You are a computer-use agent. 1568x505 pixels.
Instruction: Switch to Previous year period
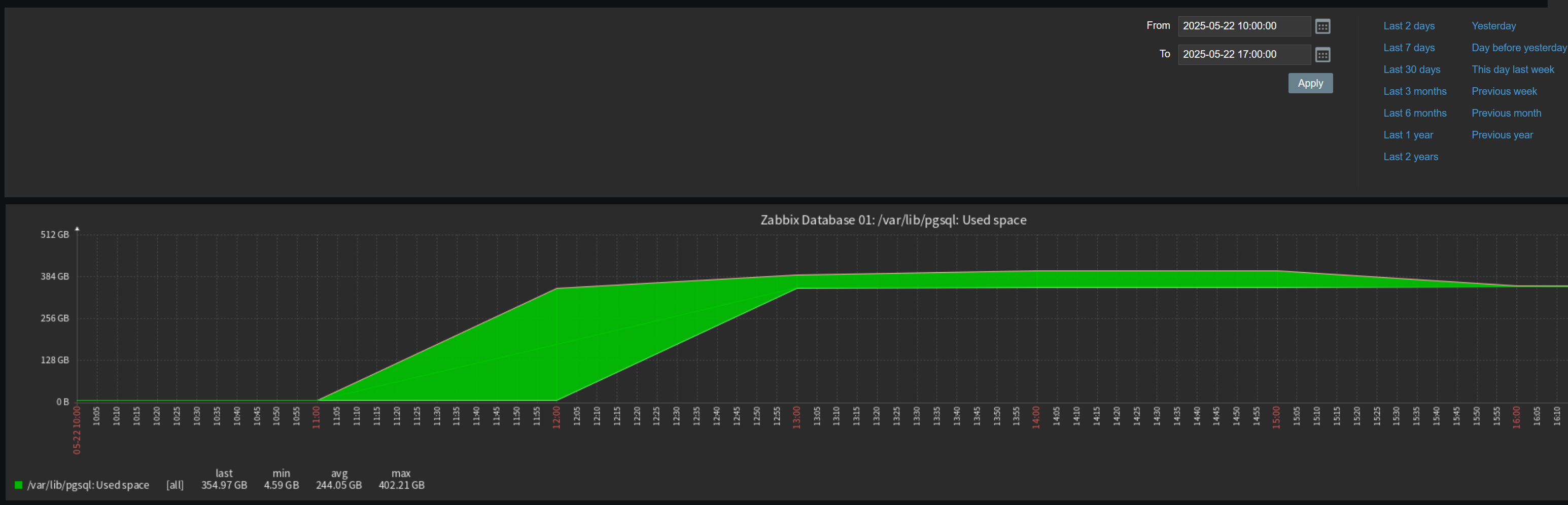[1502, 136]
